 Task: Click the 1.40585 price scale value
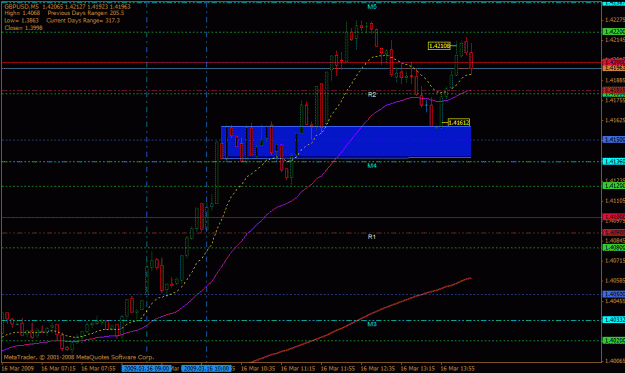(614, 281)
